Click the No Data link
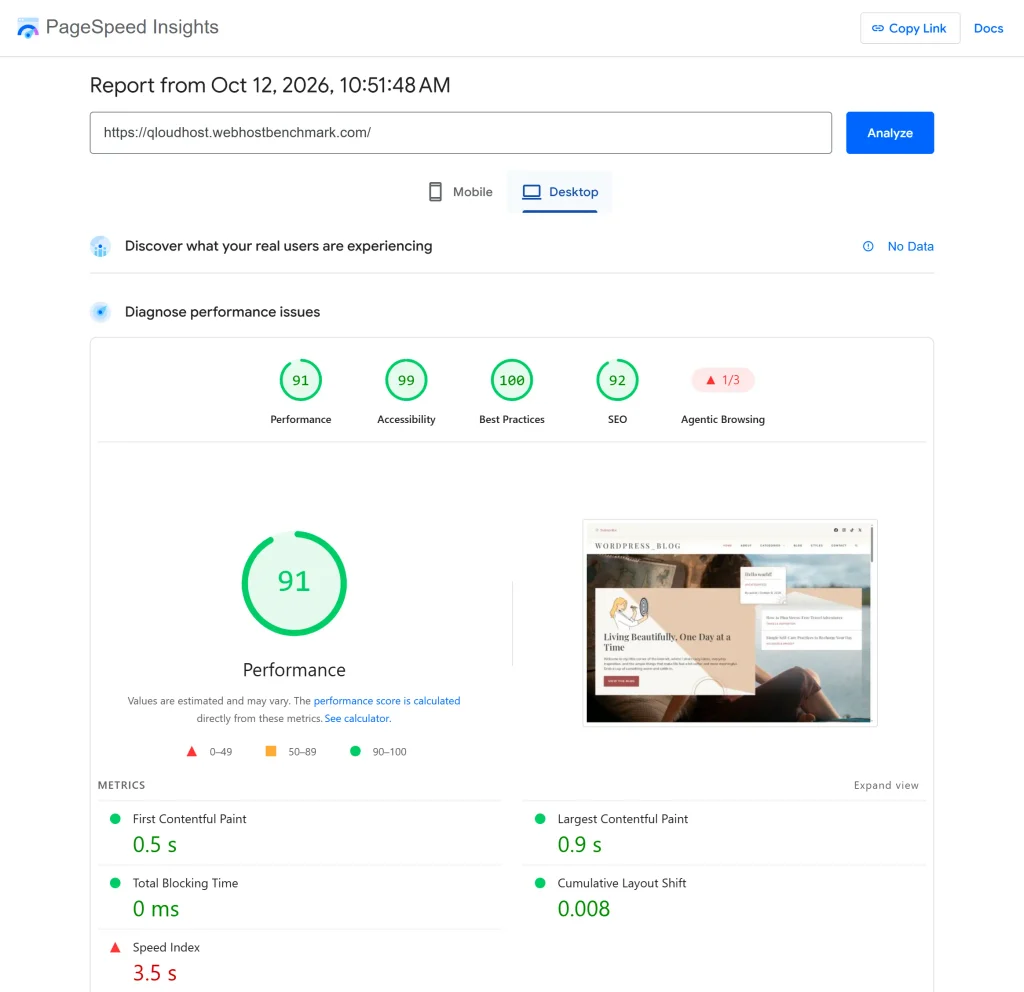Screen dimensions: 1024x992 pyautogui.click(x=910, y=246)
